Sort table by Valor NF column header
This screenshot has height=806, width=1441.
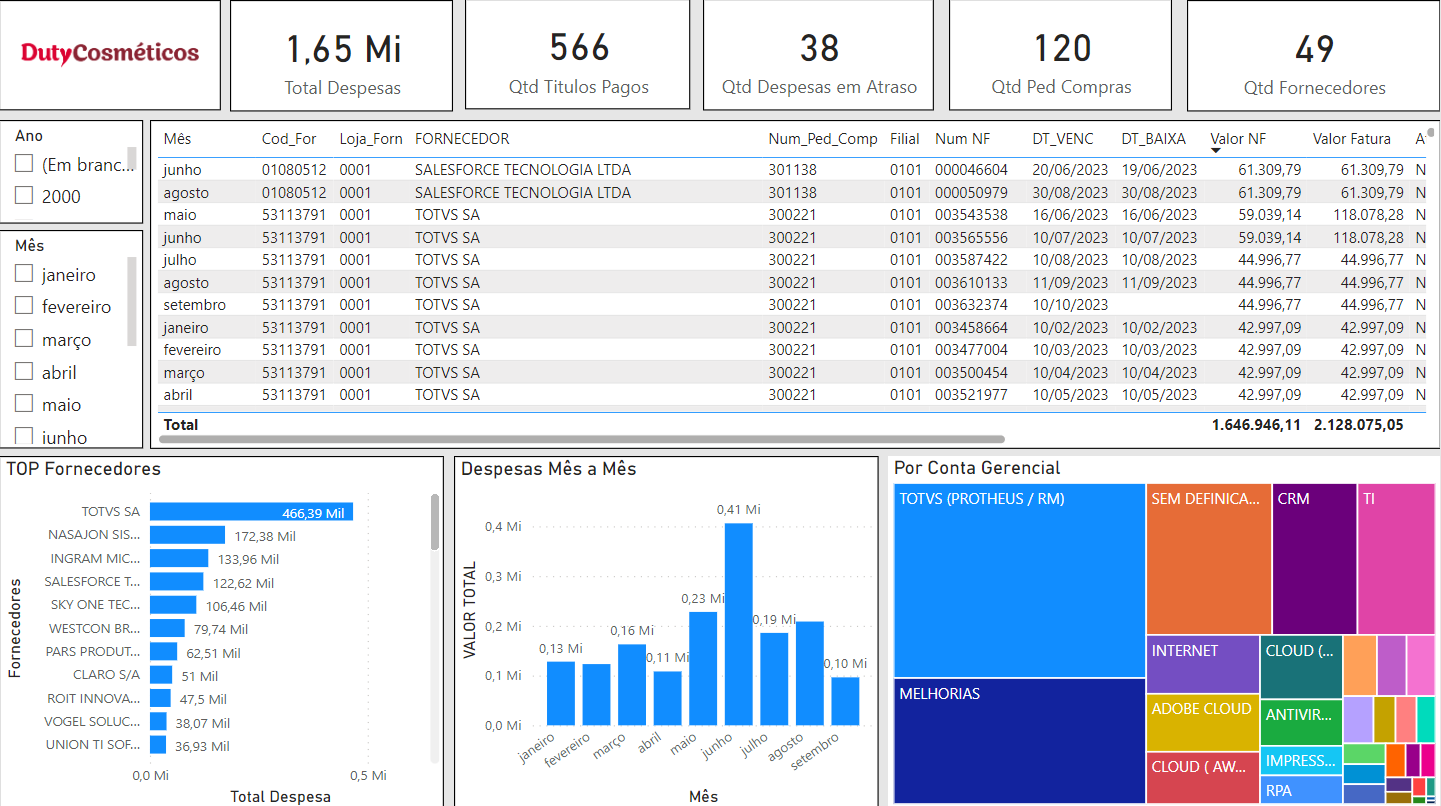pyautogui.click(x=1238, y=139)
